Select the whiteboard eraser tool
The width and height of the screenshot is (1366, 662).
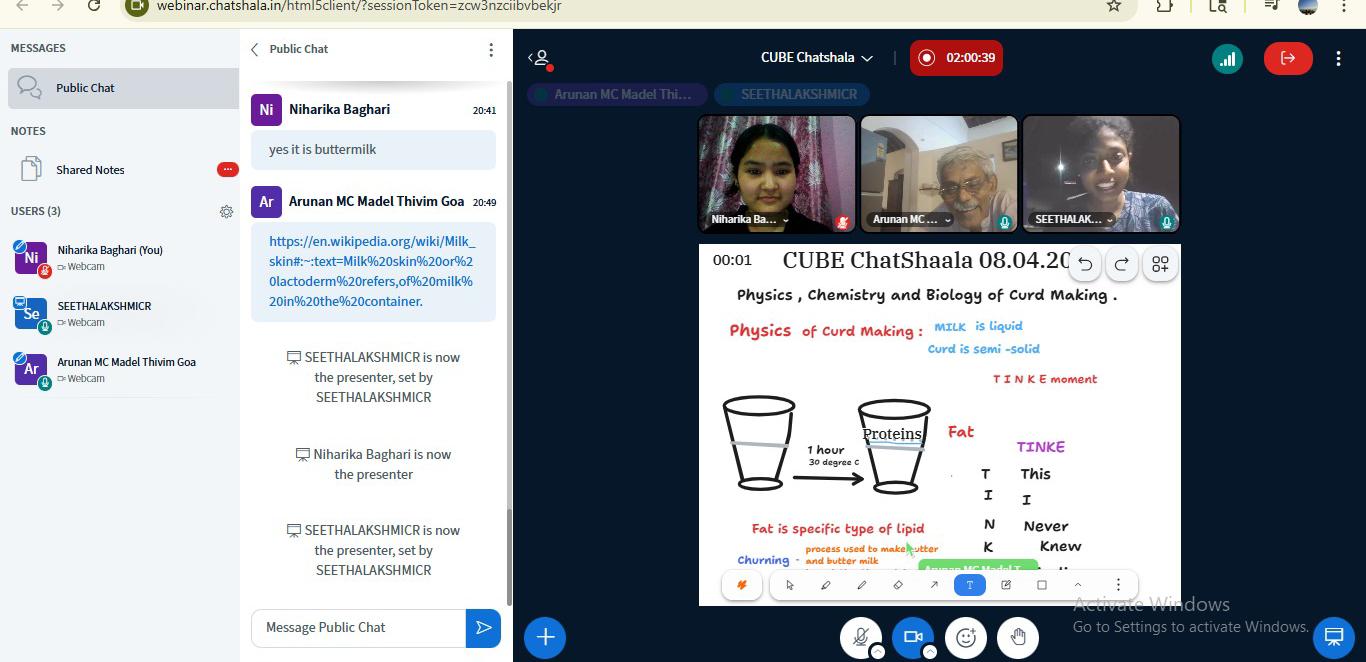(897, 585)
